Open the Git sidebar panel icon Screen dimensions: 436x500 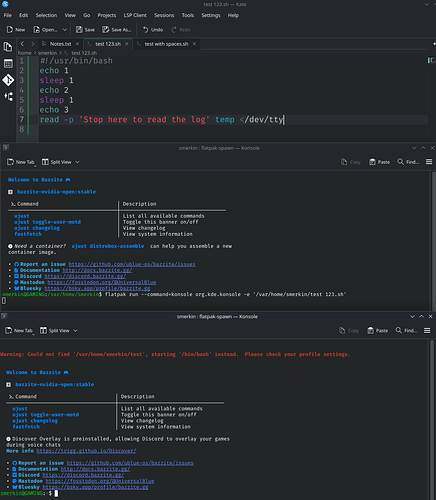[x=8, y=80]
